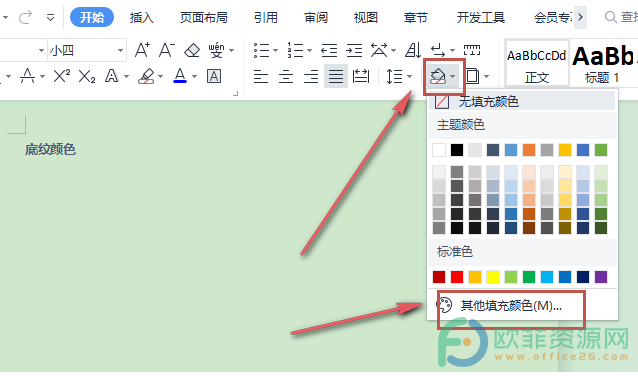Open the 开发工具 tab
Image resolution: width=638 pixels, height=376 pixels.
pos(481,17)
